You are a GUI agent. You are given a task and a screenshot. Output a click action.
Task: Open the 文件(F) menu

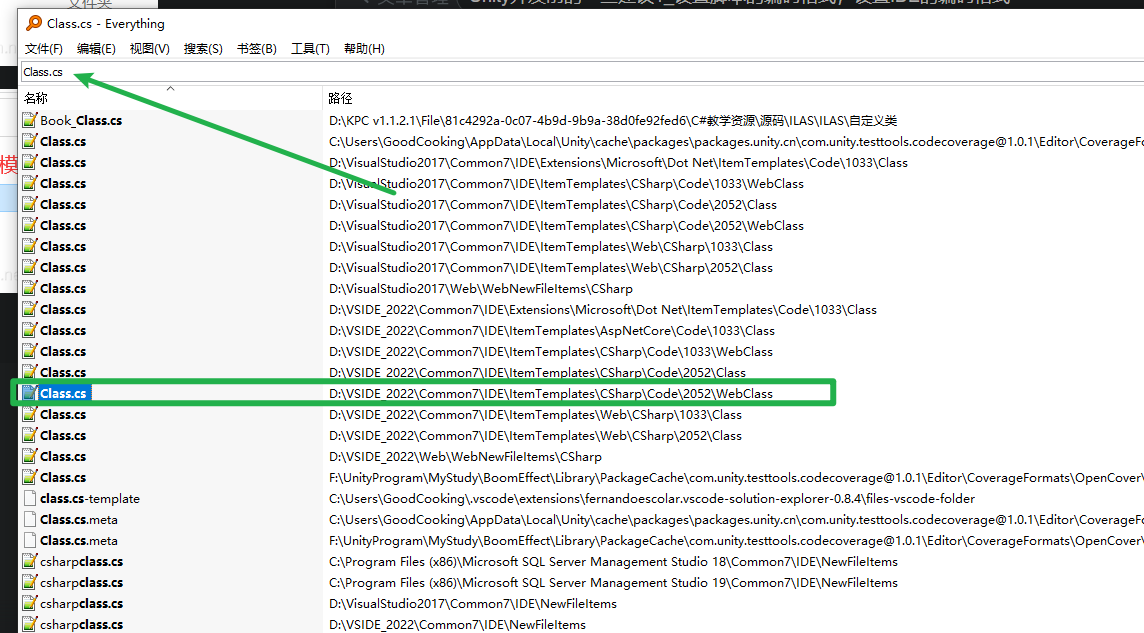coord(44,49)
